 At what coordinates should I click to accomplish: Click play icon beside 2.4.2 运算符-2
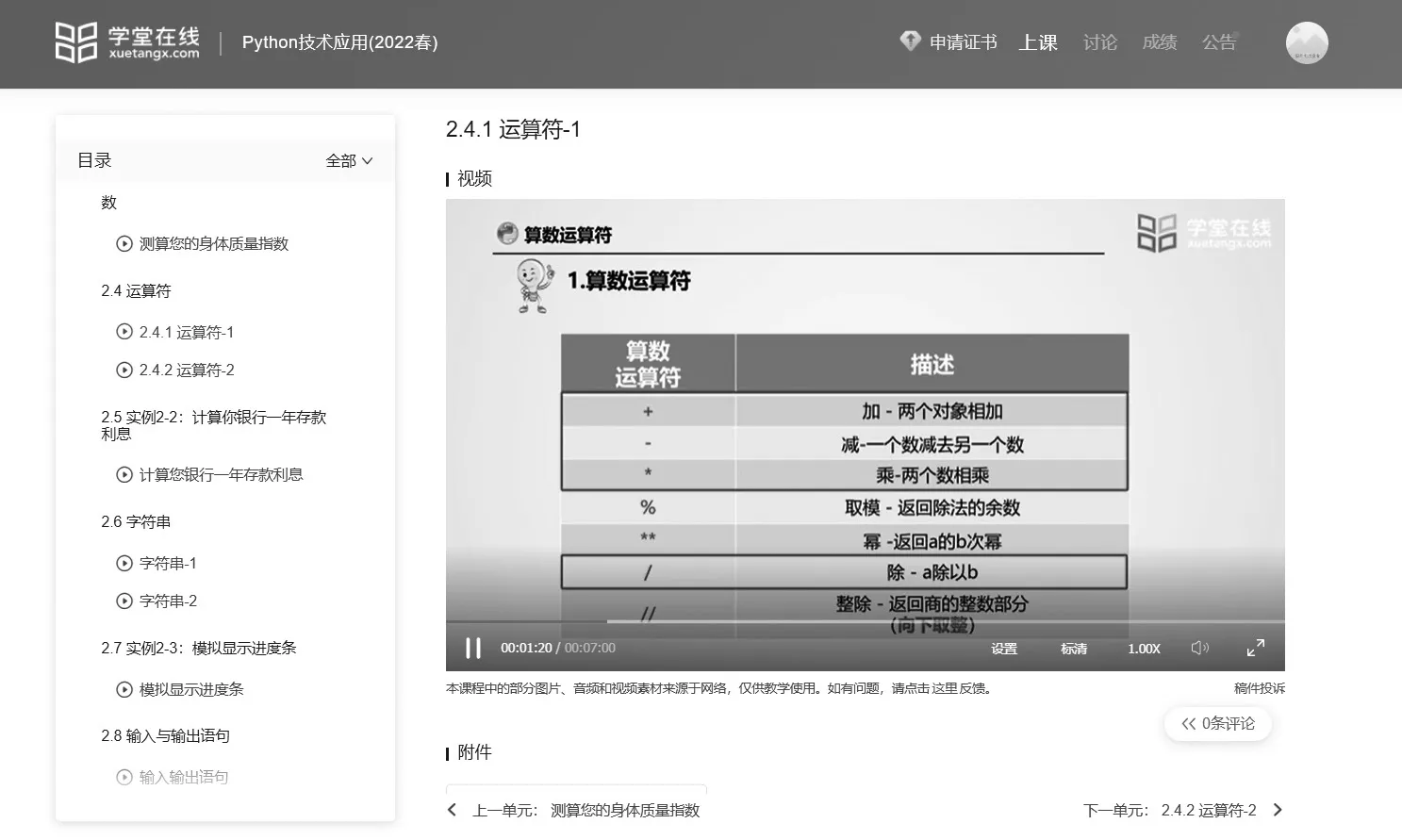pyautogui.click(x=124, y=370)
